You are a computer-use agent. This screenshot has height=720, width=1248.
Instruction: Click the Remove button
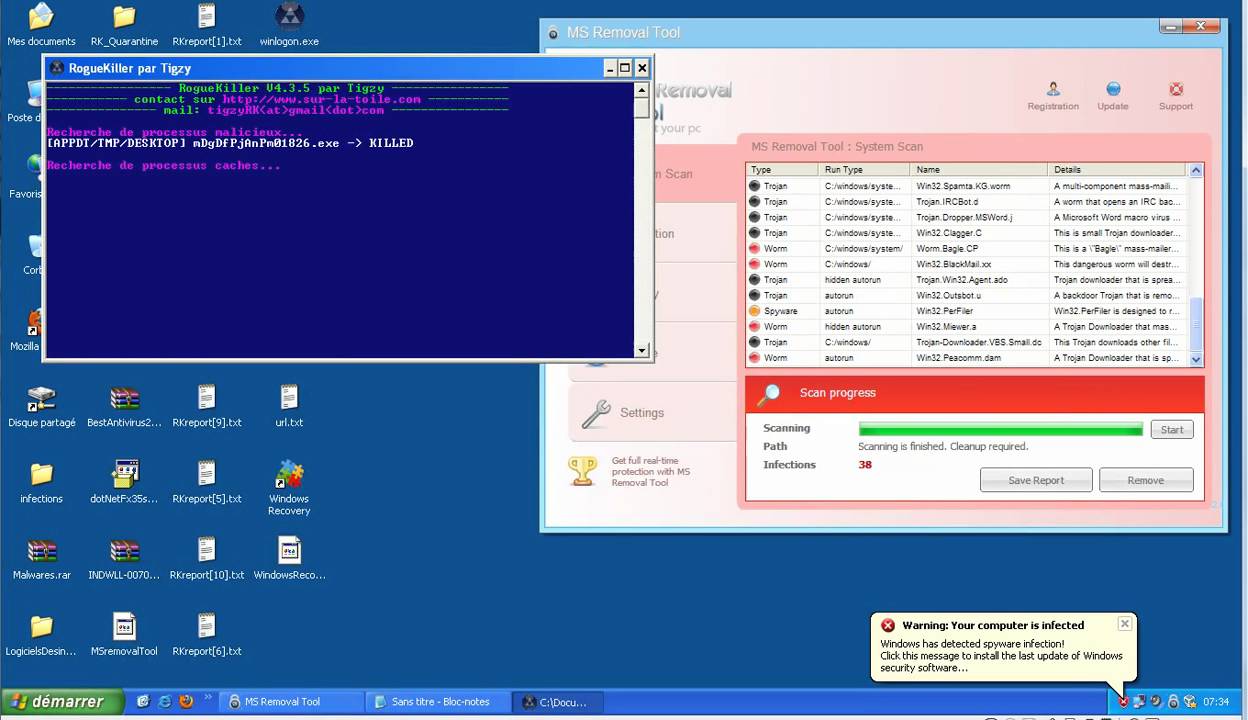point(1146,480)
